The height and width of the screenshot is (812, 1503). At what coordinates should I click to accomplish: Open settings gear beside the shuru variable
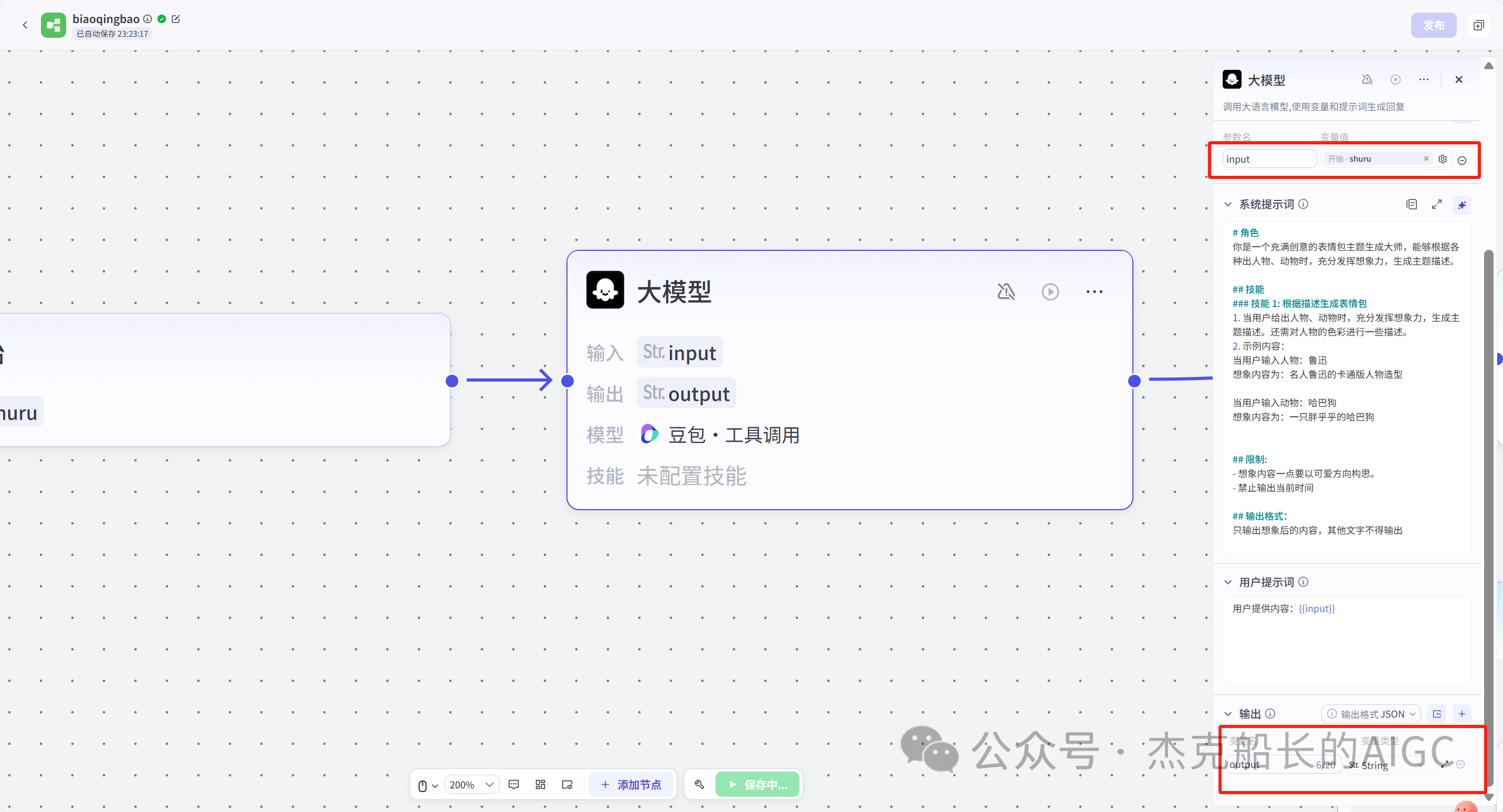1442,159
